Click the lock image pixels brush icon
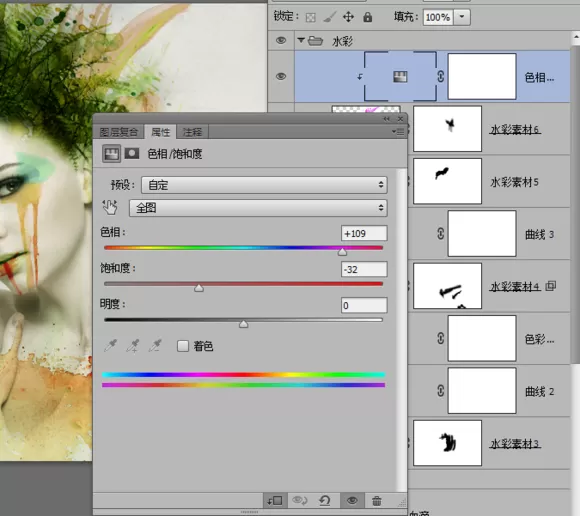 point(329,17)
